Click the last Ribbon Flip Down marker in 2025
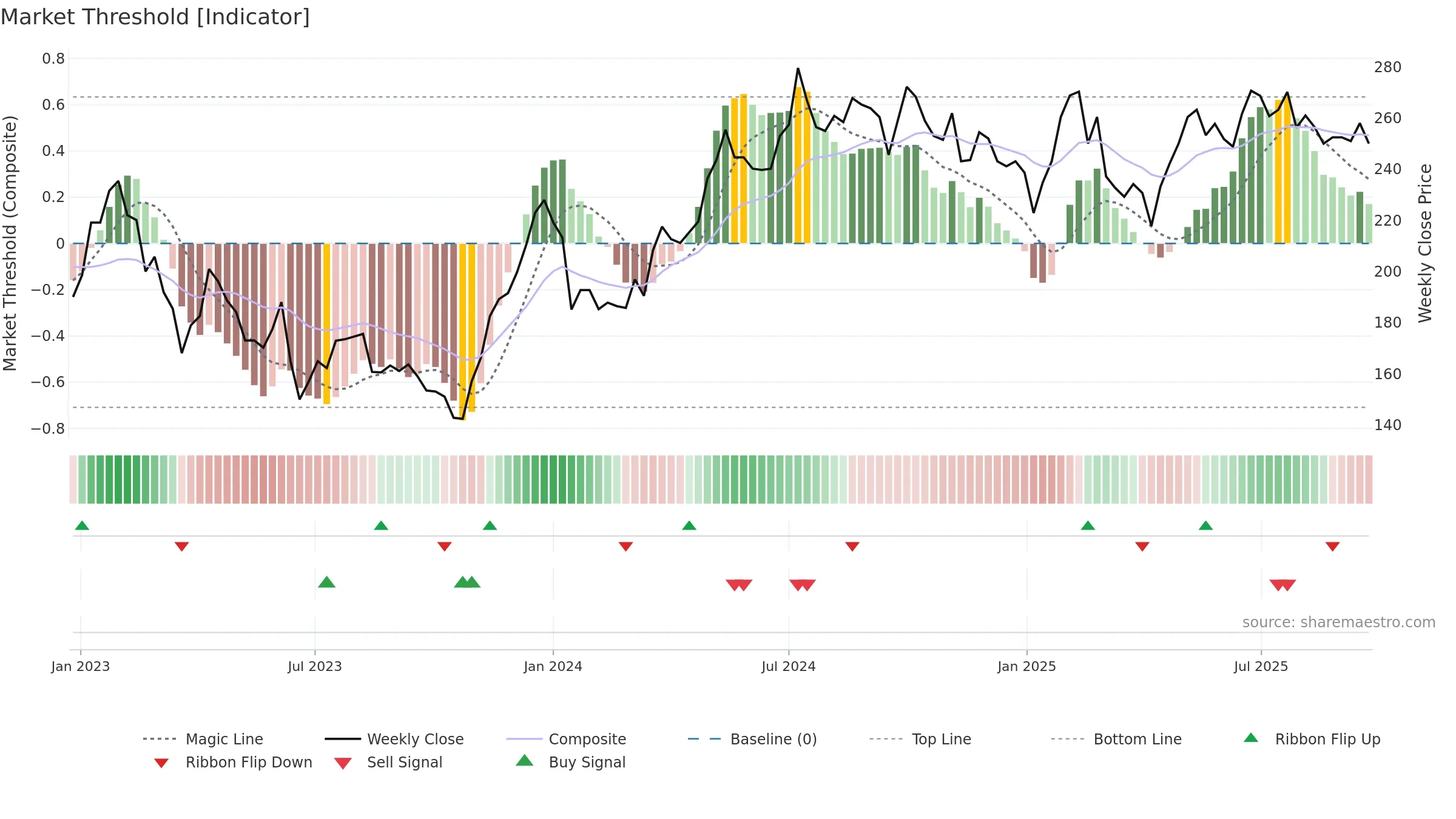Image resolution: width=1456 pixels, height=819 pixels. 1333,547
